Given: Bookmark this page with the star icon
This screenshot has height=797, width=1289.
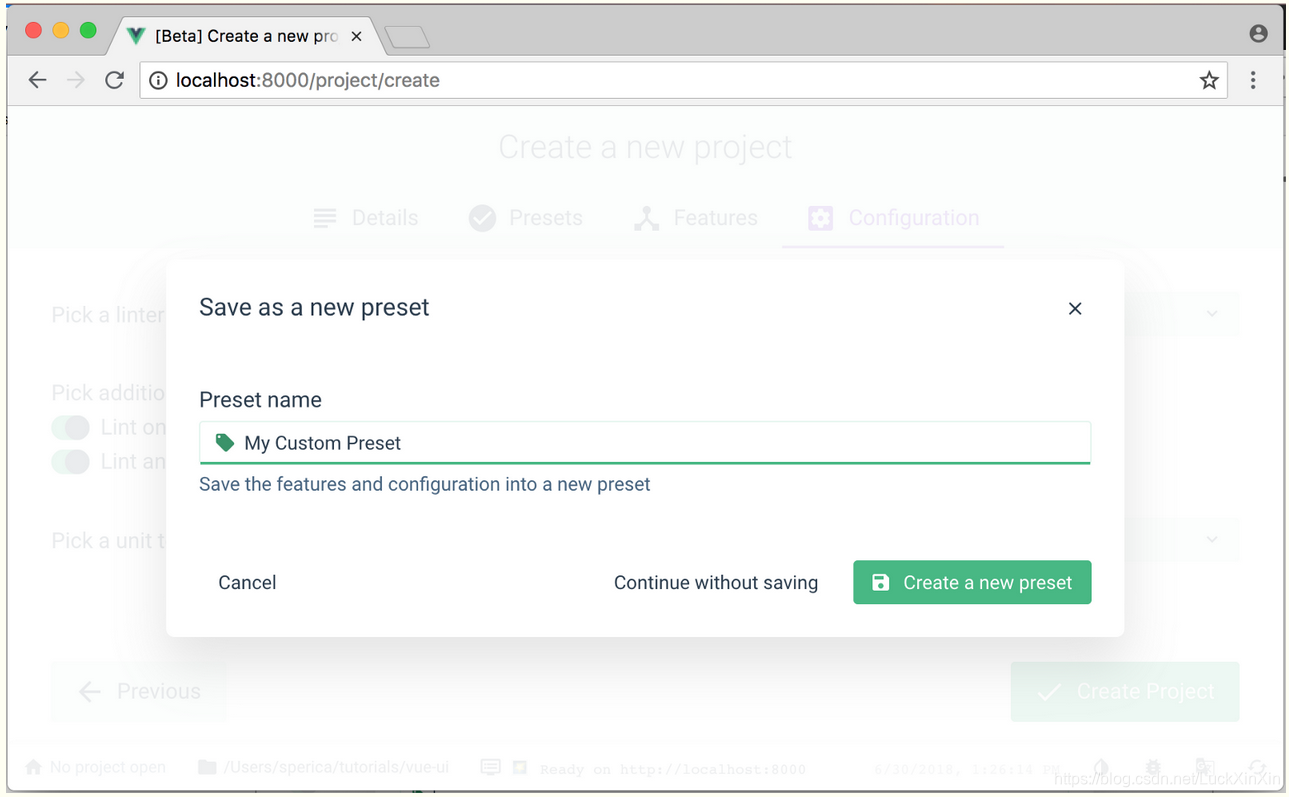Looking at the screenshot, I should click(1209, 80).
